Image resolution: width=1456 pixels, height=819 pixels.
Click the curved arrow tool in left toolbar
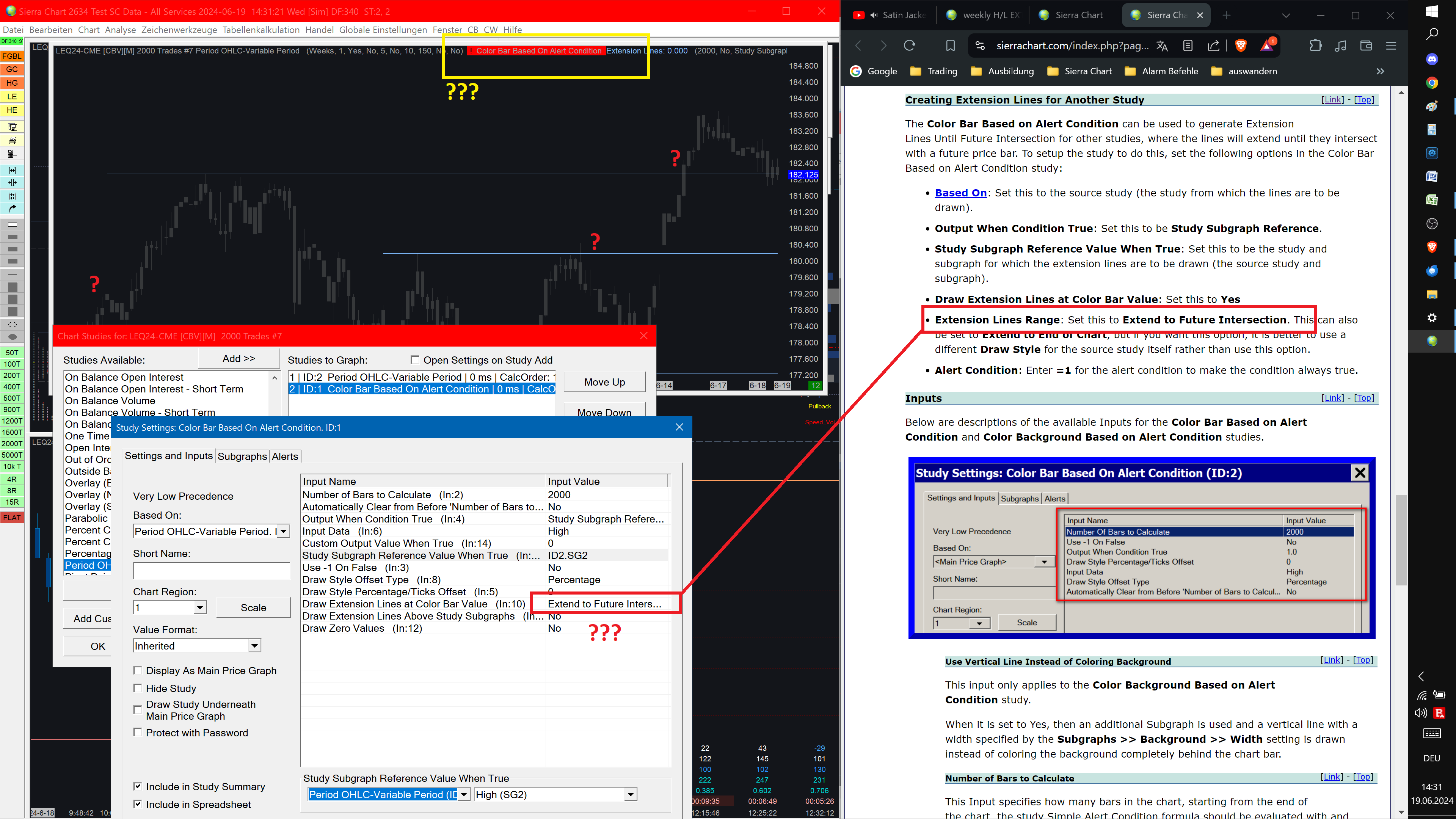click(13, 209)
